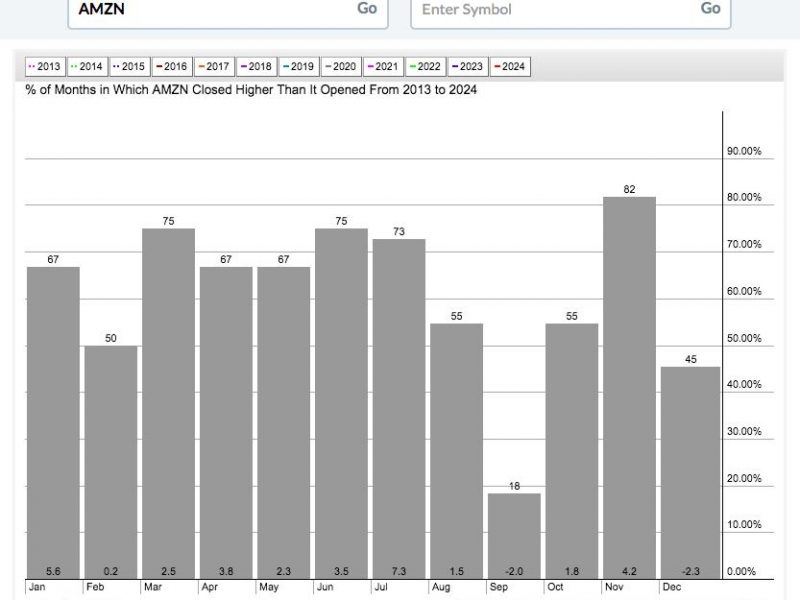Toggle the 2023 year series
The width and height of the screenshot is (800, 600).
point(468,66)
